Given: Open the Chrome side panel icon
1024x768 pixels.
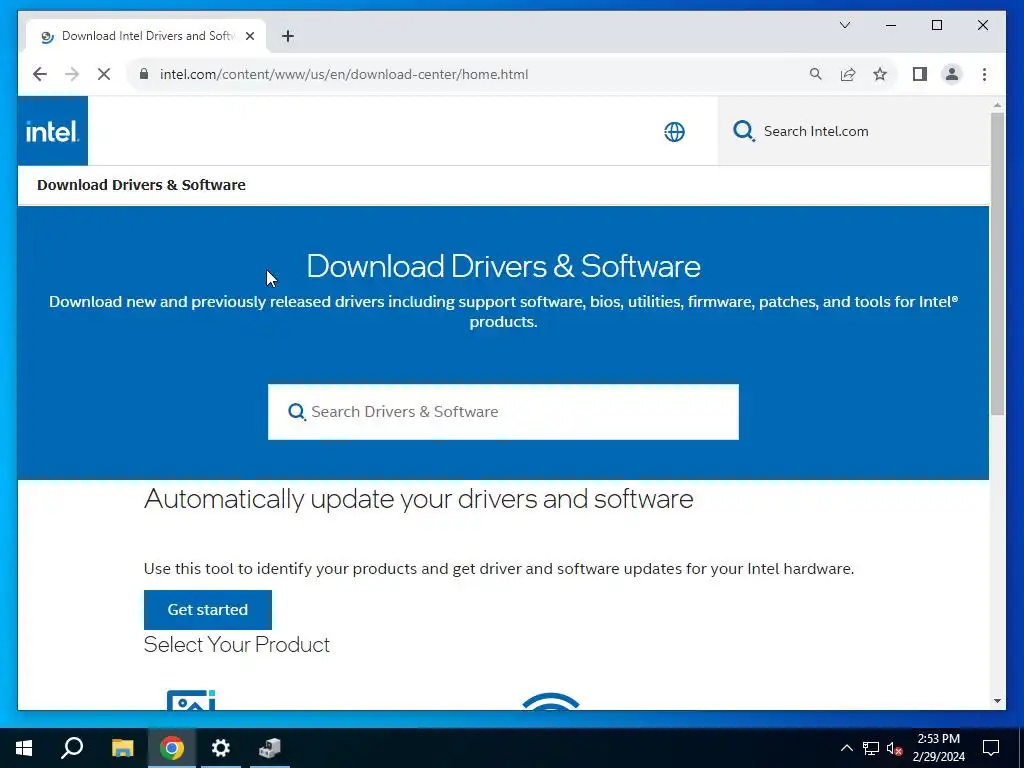Looking at the screenshot, I should tap(920, 74).
